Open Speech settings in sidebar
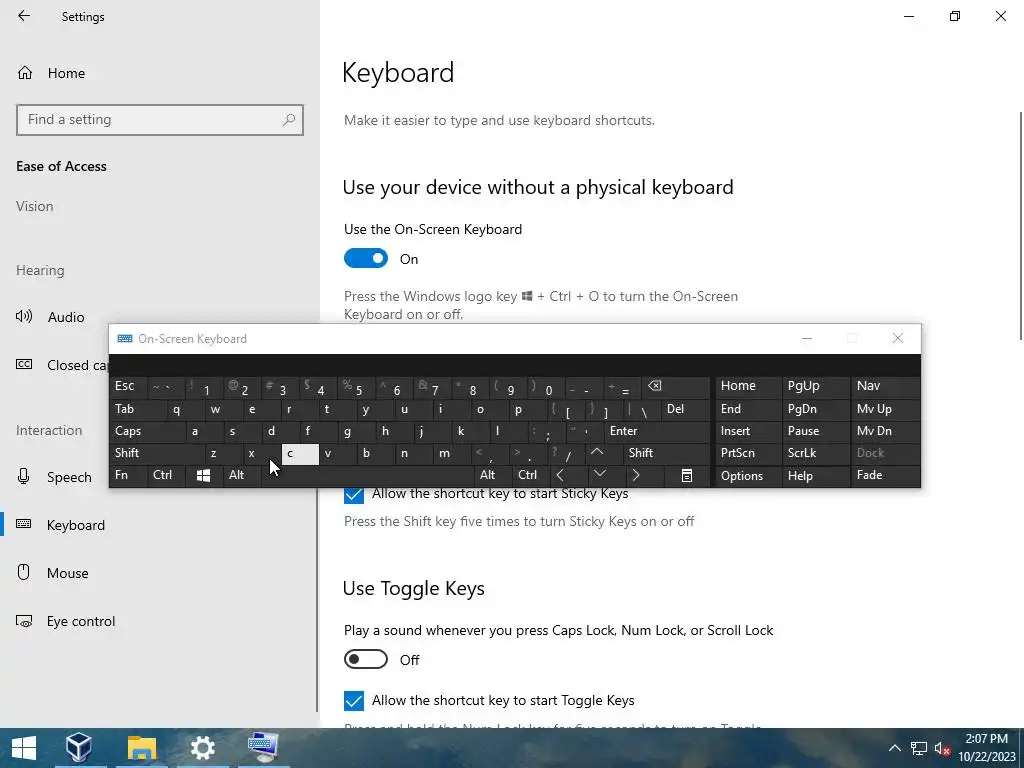Screen dimensions: 1024x768 [54, 477]
